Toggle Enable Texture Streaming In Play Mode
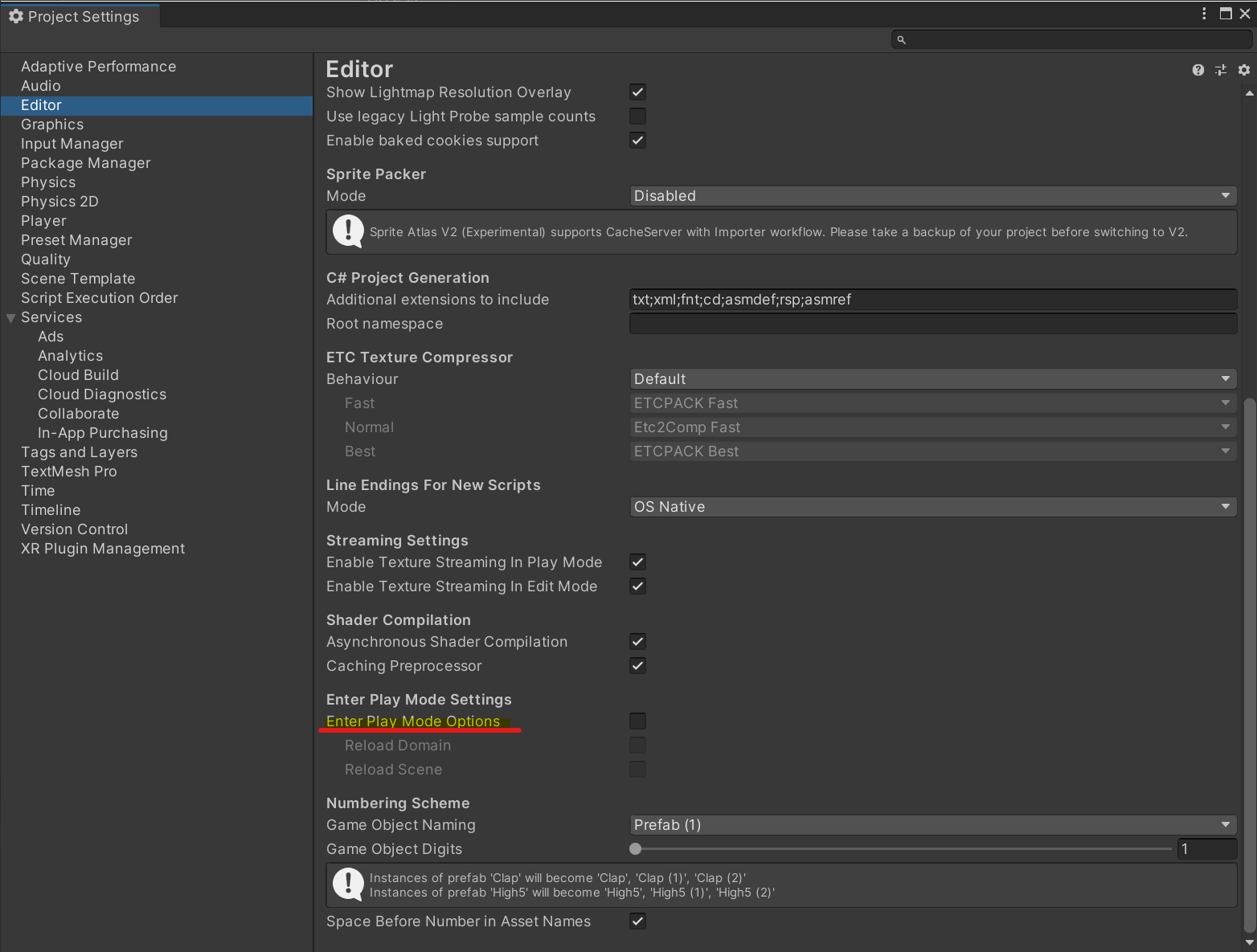Image resolution: width=1257 pixels, height=952 pixels. 637,562
